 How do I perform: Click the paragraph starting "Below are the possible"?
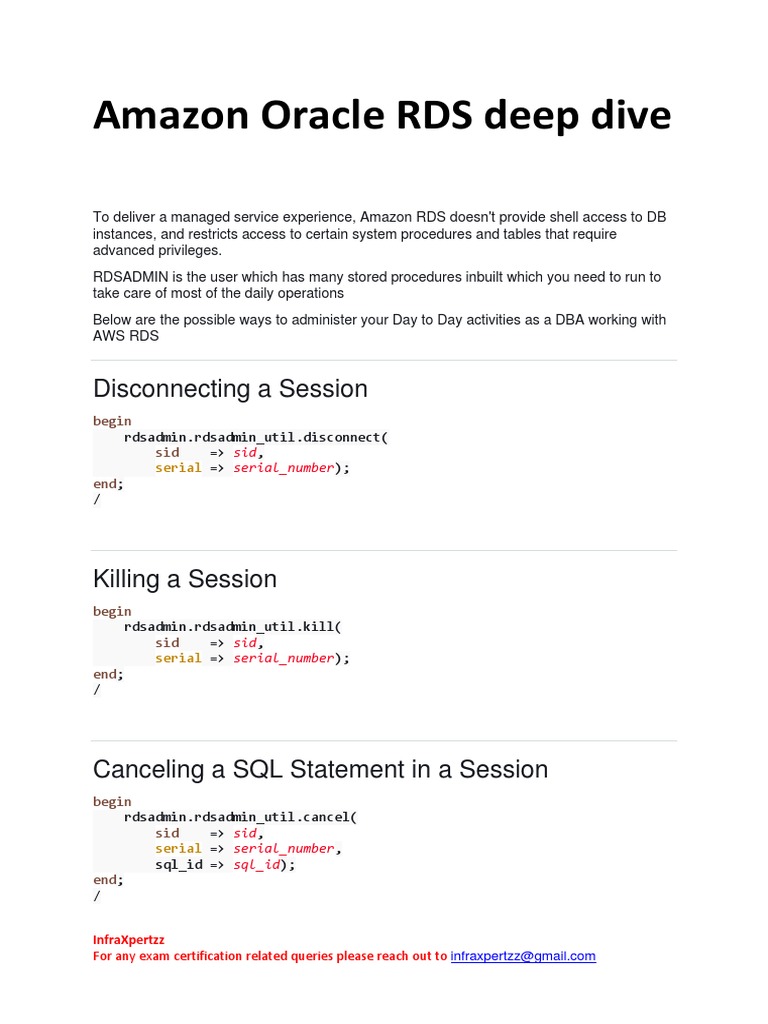pyautogui.click(x=380, y=328)
